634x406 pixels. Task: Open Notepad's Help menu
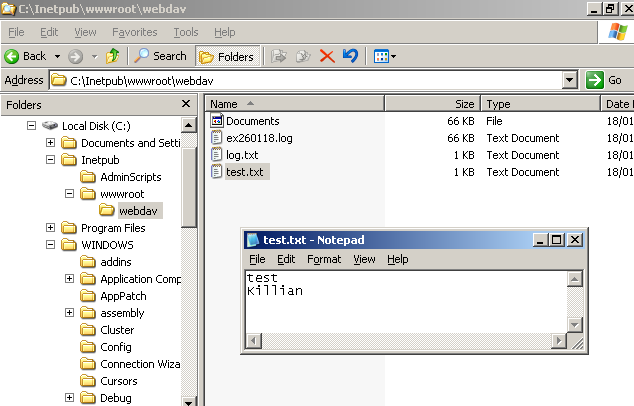click(x=398, y=259)
